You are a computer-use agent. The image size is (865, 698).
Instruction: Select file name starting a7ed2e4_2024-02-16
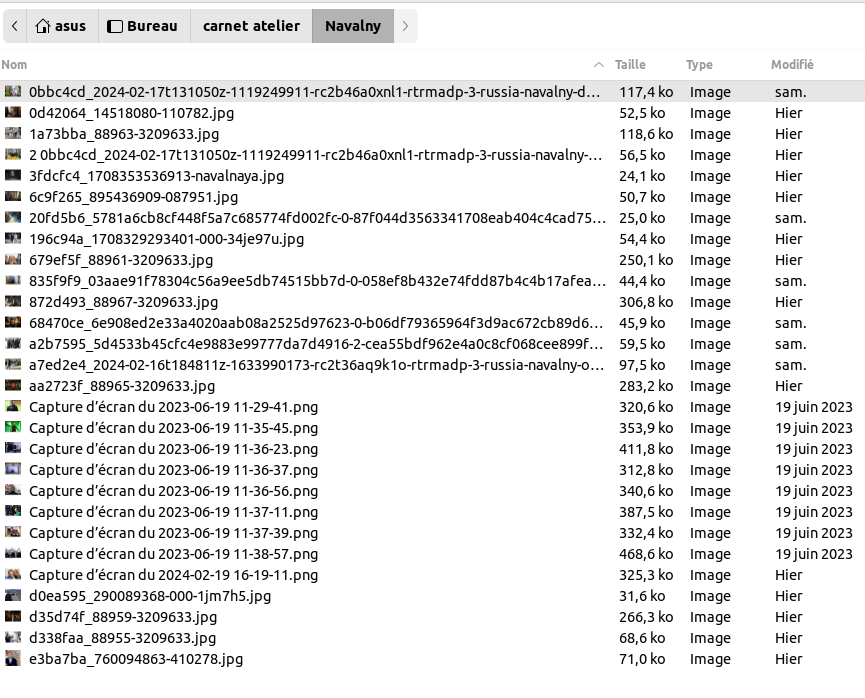(x=316, y=365)
